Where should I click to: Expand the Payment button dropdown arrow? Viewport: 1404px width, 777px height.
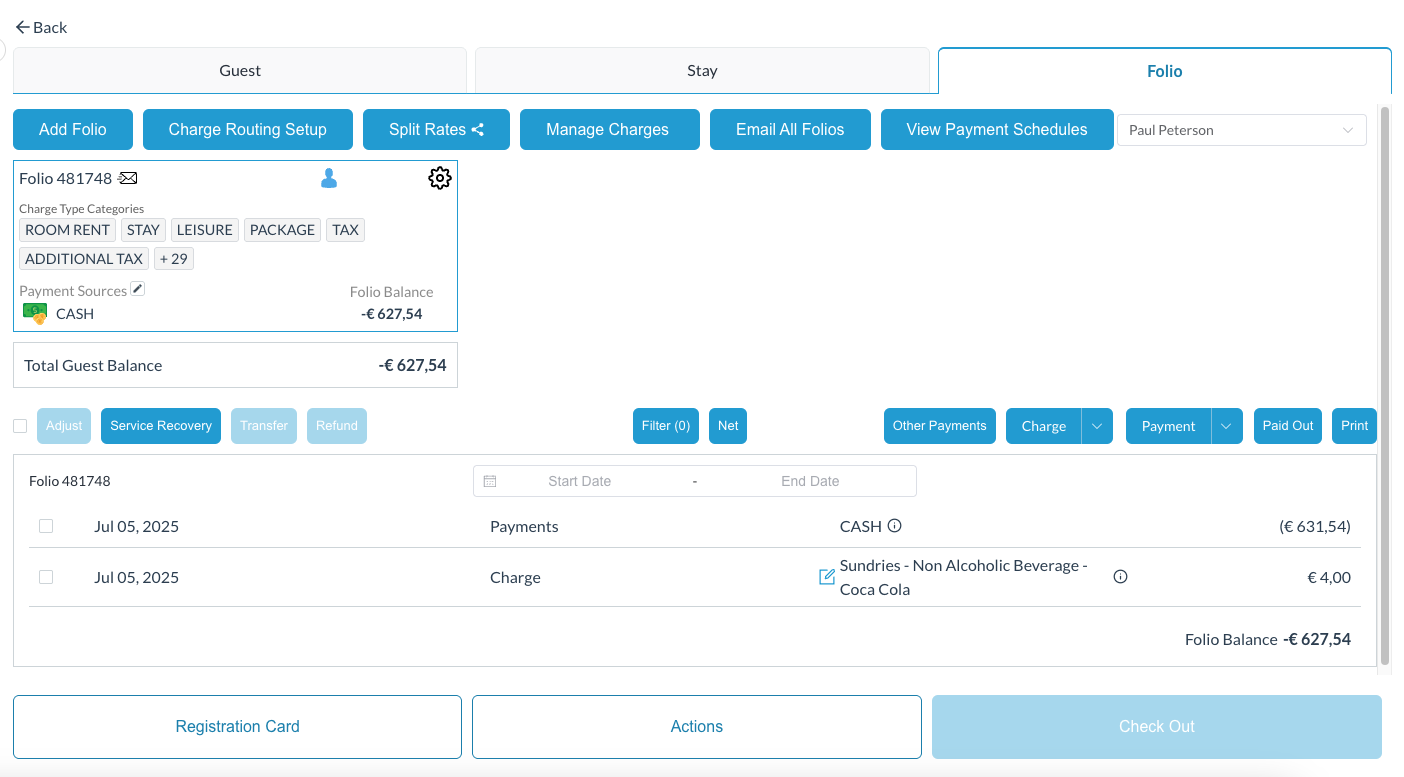pyautogui.click(x=1227, y=426)
